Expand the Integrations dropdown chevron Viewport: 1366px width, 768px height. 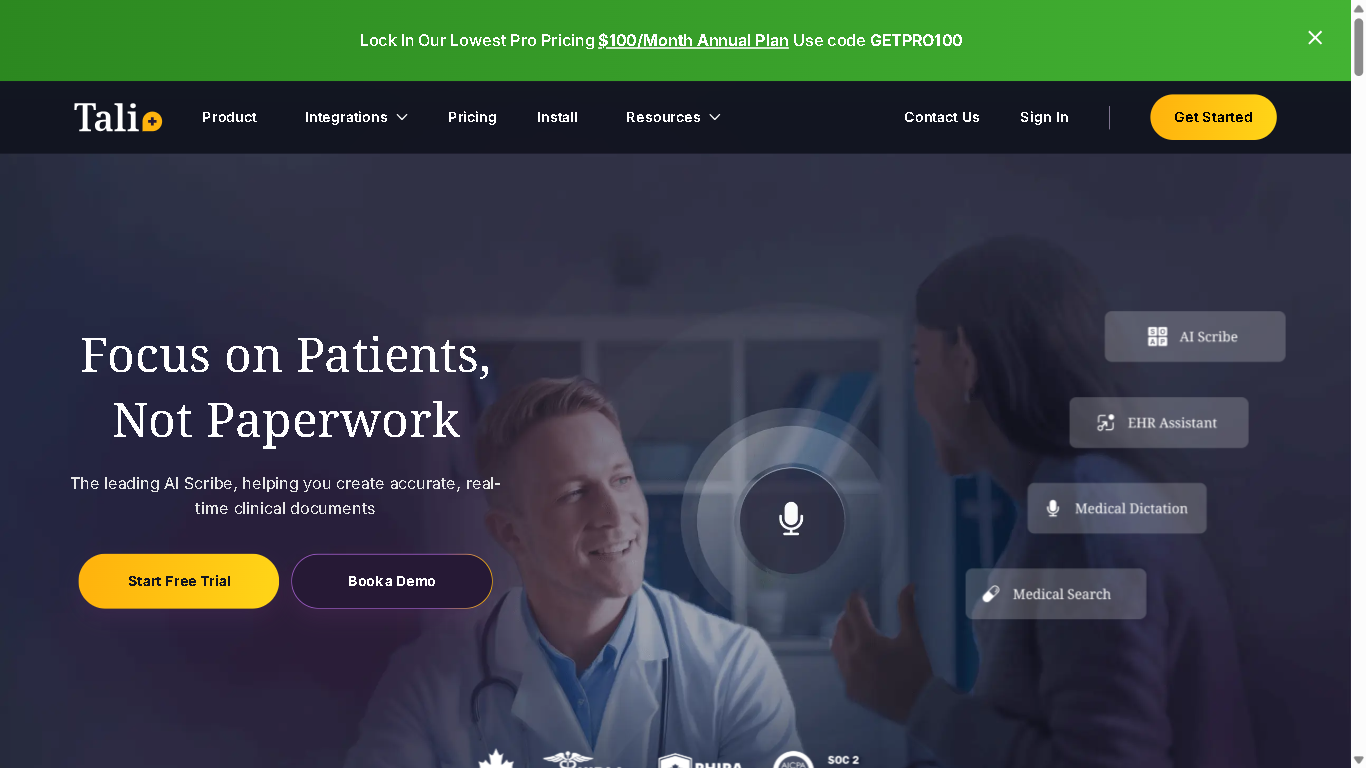[402, 117]
